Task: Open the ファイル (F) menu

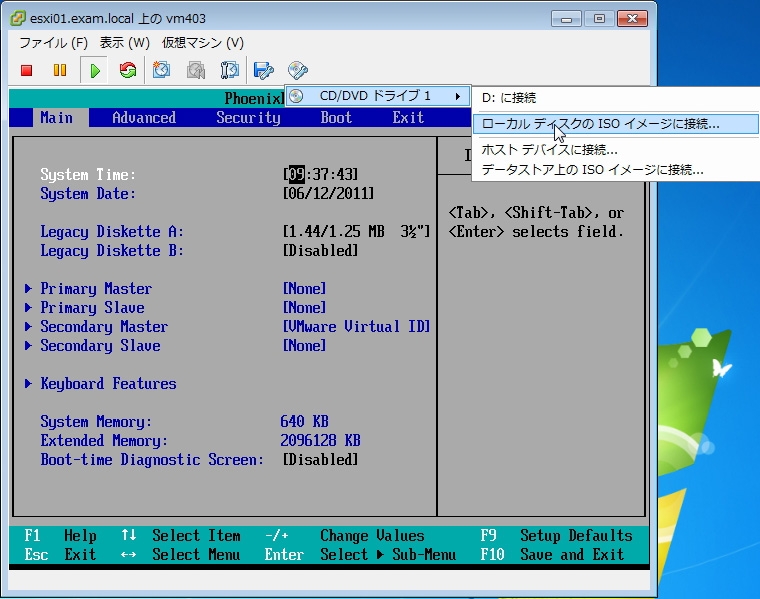Action: [53, 43]
